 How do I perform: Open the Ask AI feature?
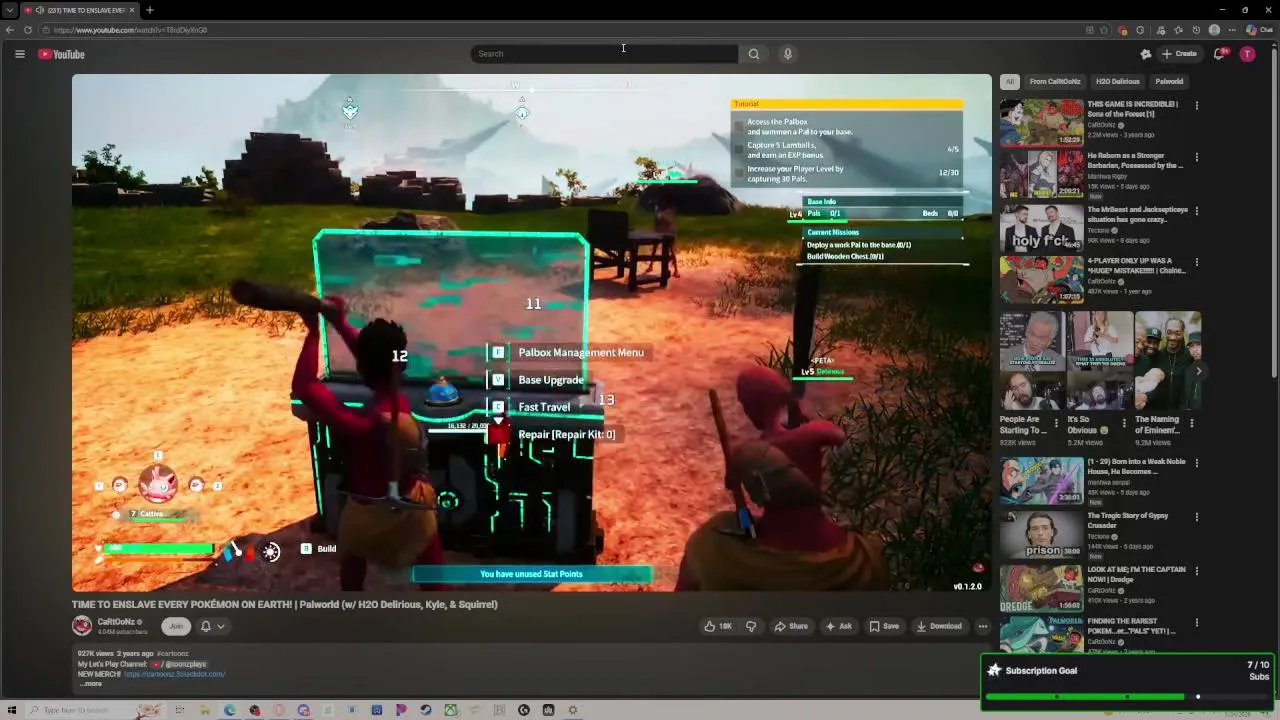click(x=838, y=626)
